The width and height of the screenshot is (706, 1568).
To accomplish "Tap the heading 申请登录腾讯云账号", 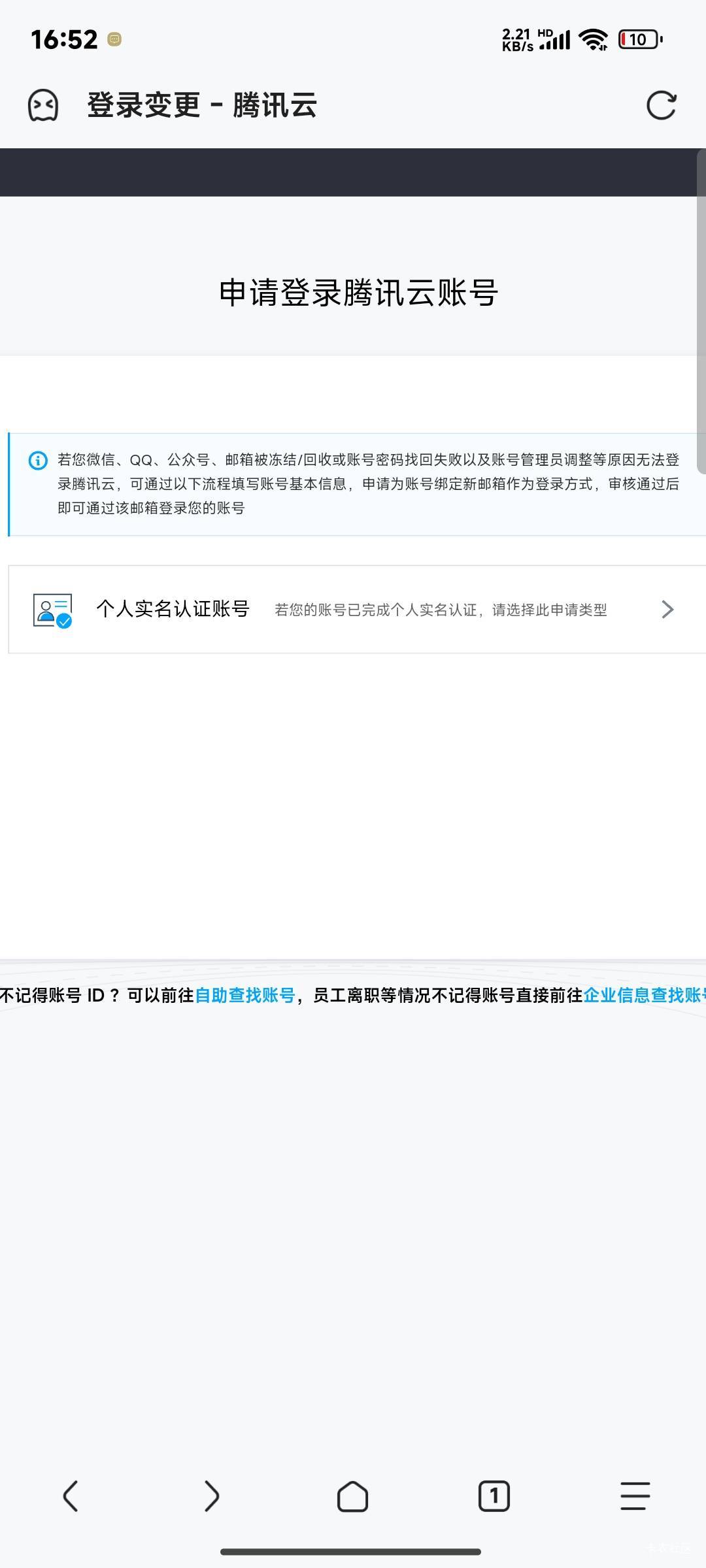I will pos(359,293).
